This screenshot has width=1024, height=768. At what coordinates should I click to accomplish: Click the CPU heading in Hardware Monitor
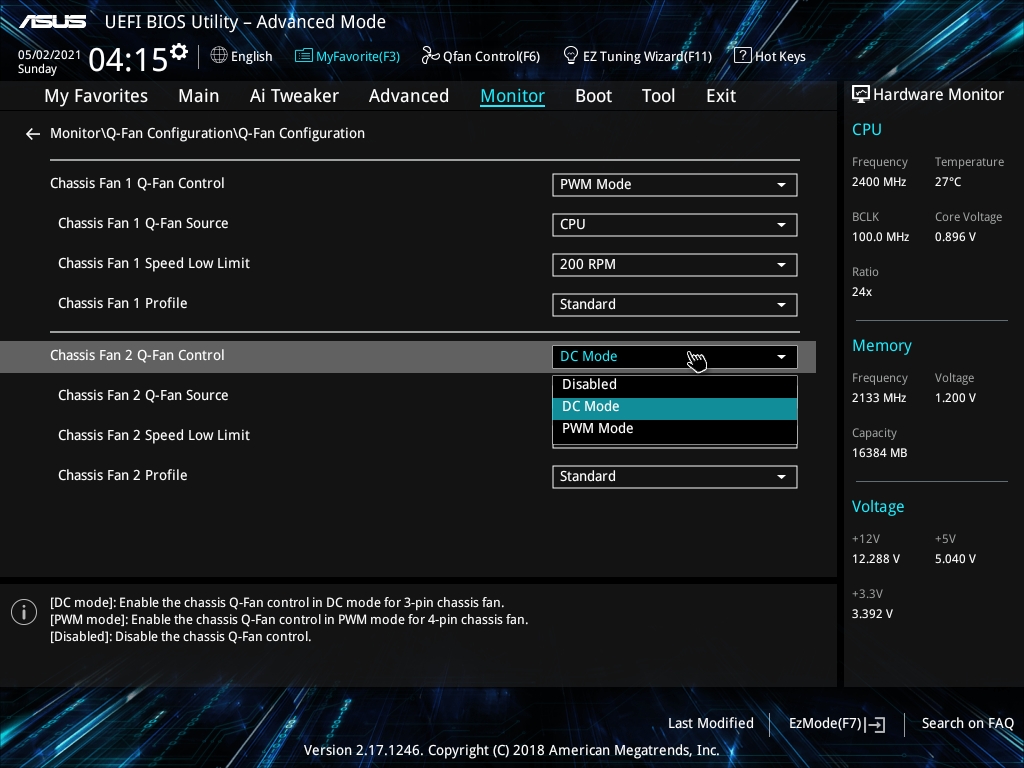pyautogui.click(x=867, y=129)
